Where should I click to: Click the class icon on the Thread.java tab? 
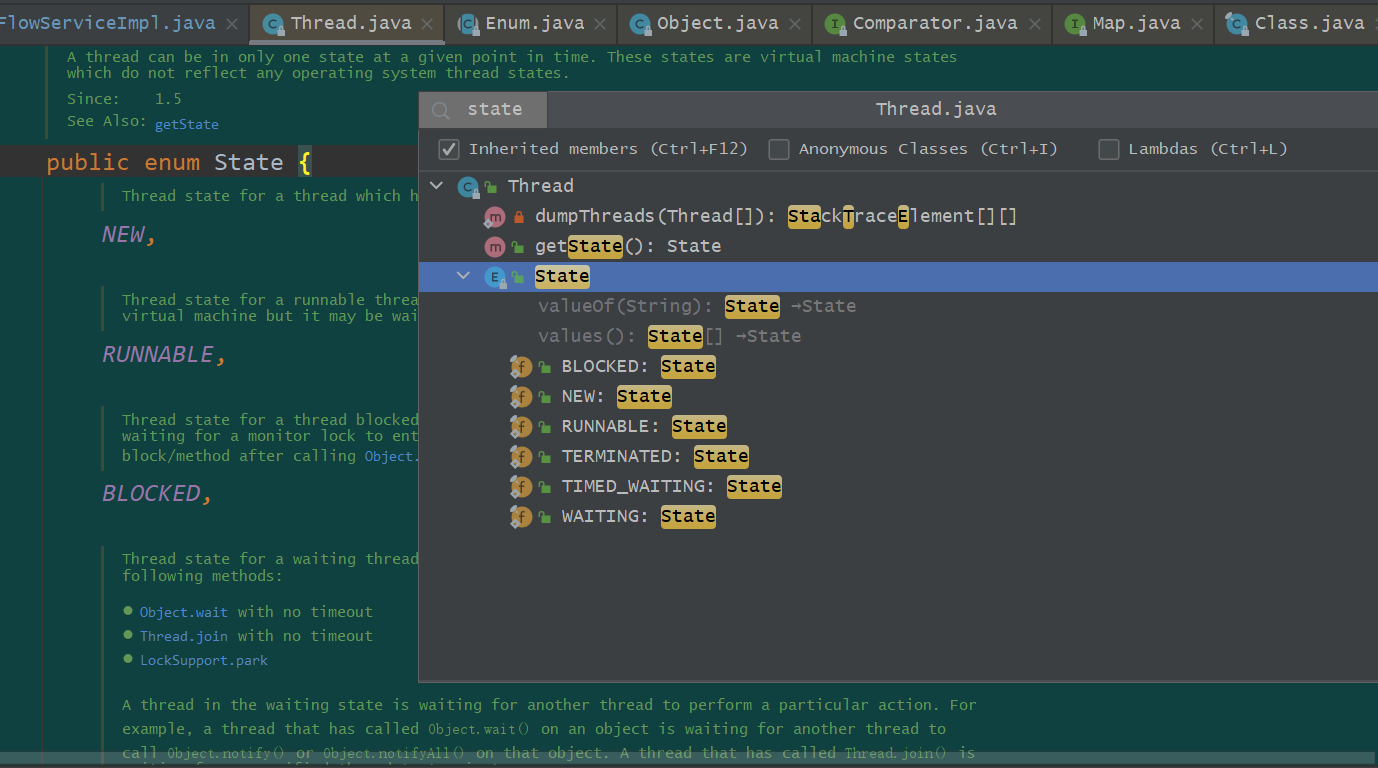coord(272,24)
